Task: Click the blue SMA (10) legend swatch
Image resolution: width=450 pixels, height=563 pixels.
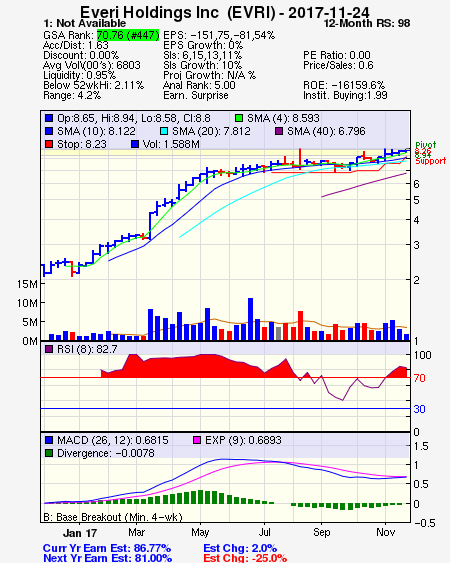Action: (49, 131)
